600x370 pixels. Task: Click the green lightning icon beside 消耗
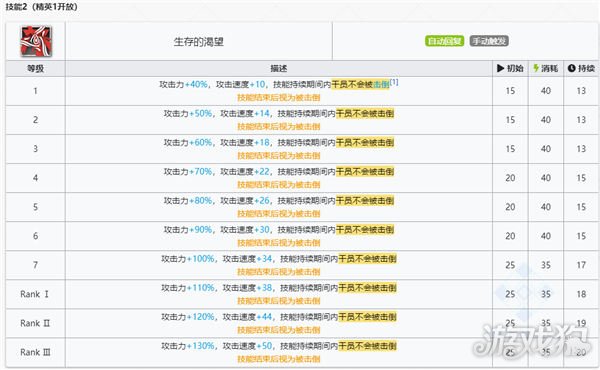point(536,68)
